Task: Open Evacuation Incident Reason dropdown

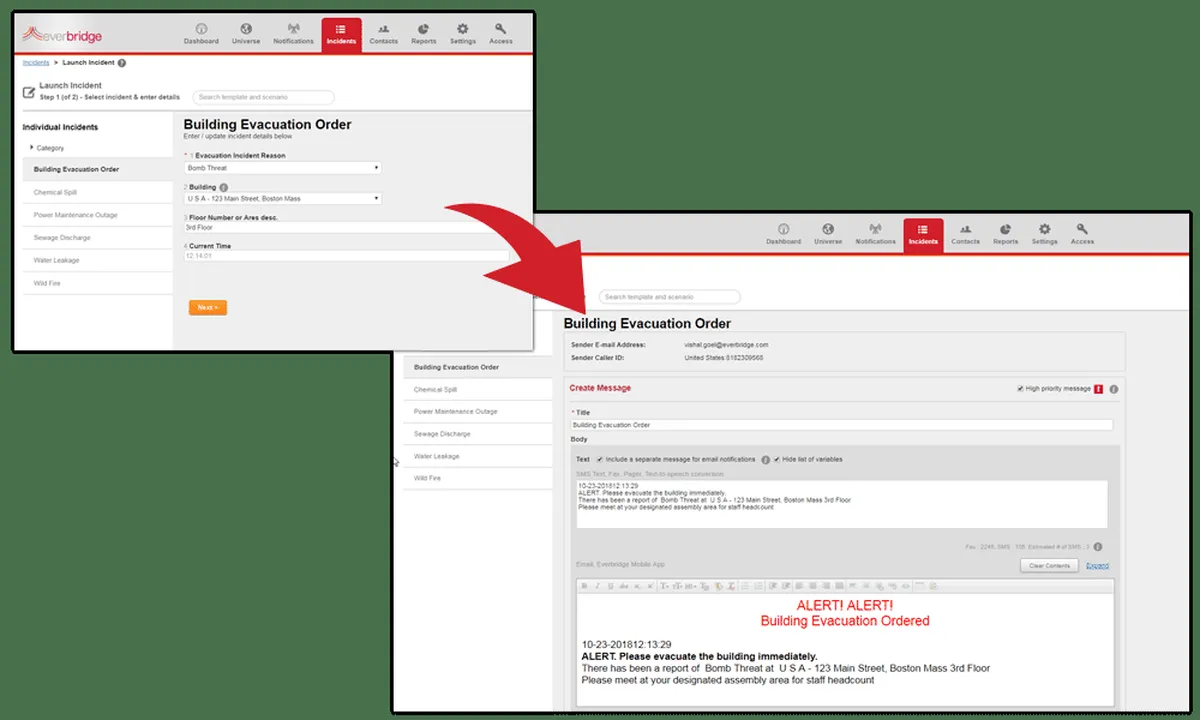Action: coord(282,168)
